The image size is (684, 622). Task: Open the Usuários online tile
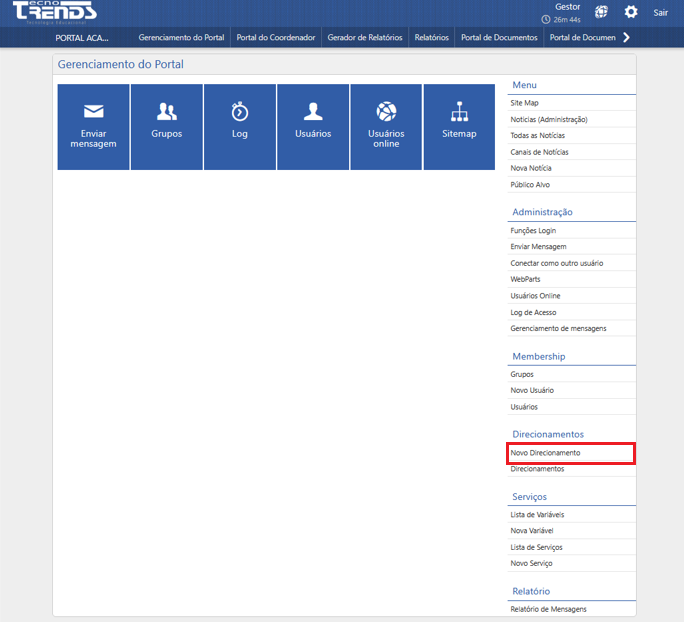(386, 126)
